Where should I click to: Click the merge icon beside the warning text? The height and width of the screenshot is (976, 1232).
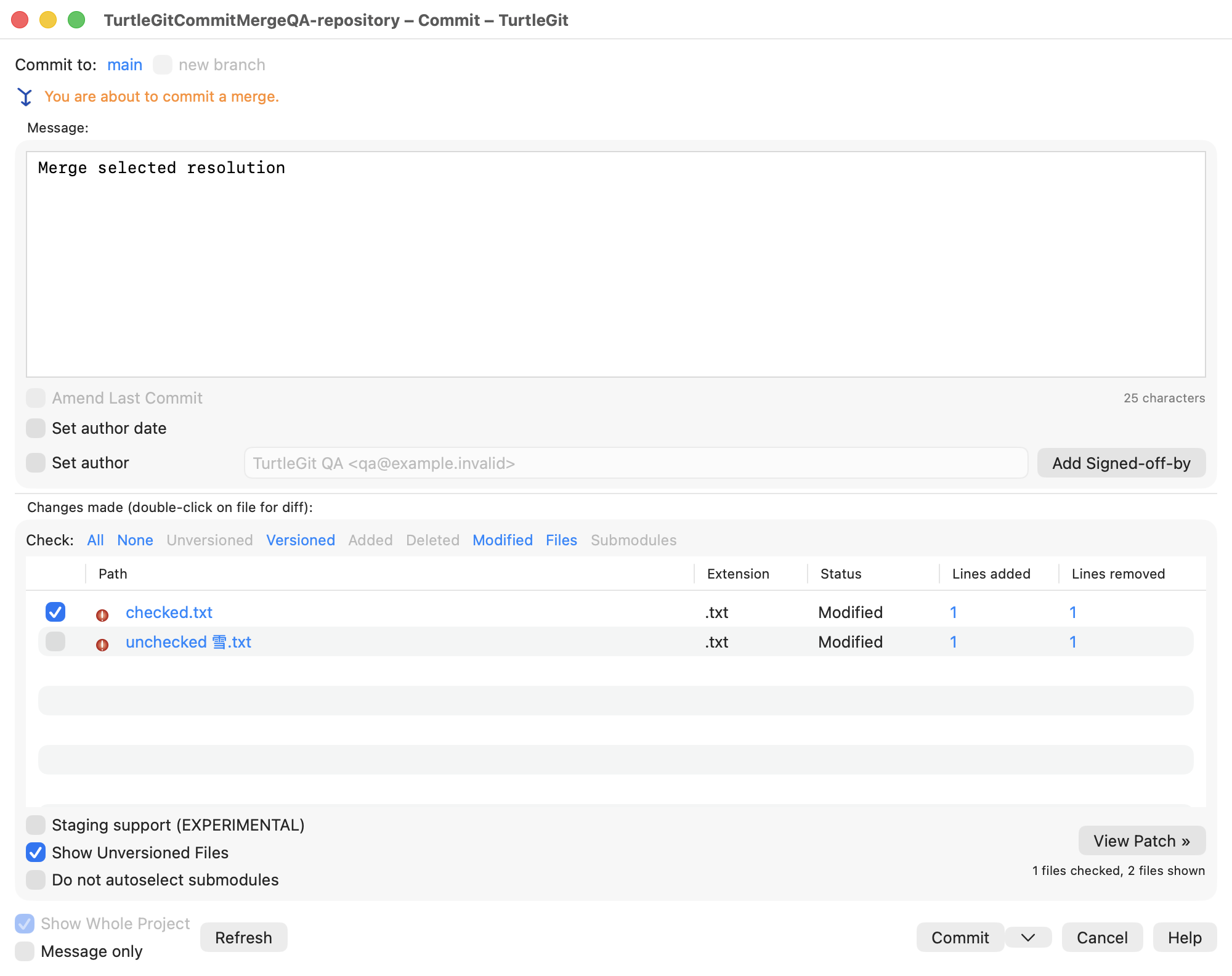[x=25, y=97]
